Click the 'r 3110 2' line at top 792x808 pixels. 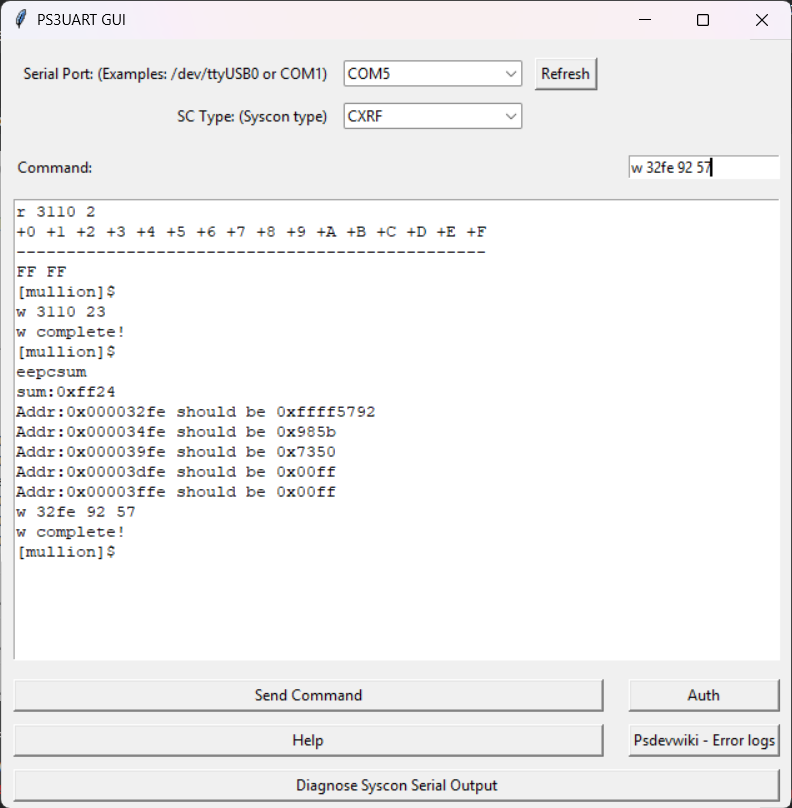tap(56, 212)
